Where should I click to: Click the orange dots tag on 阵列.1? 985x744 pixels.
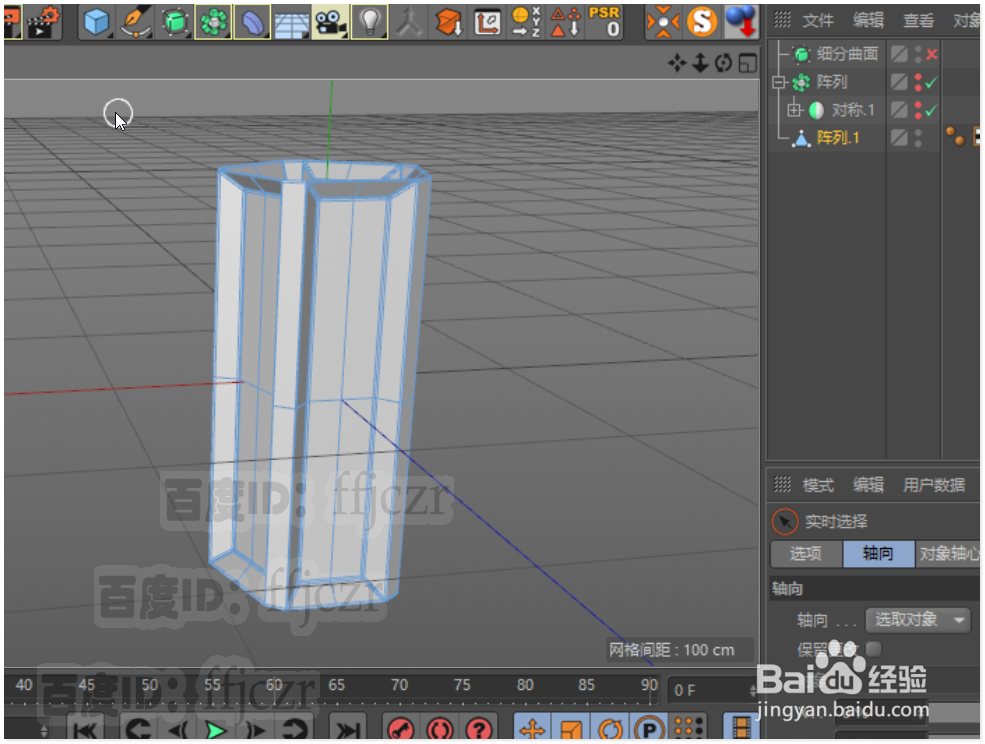[x=955, y=136]
